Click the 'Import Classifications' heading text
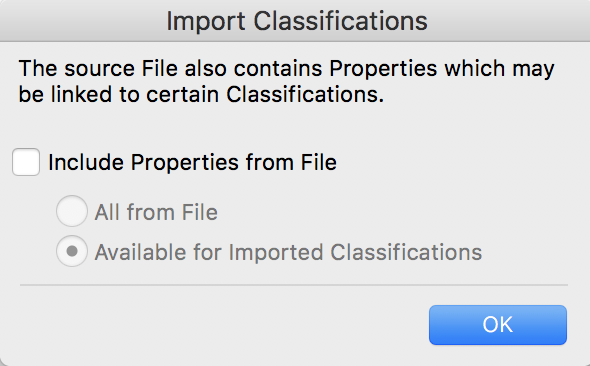The height and width of the screenshot is (366, 590). tap(297, 21)
